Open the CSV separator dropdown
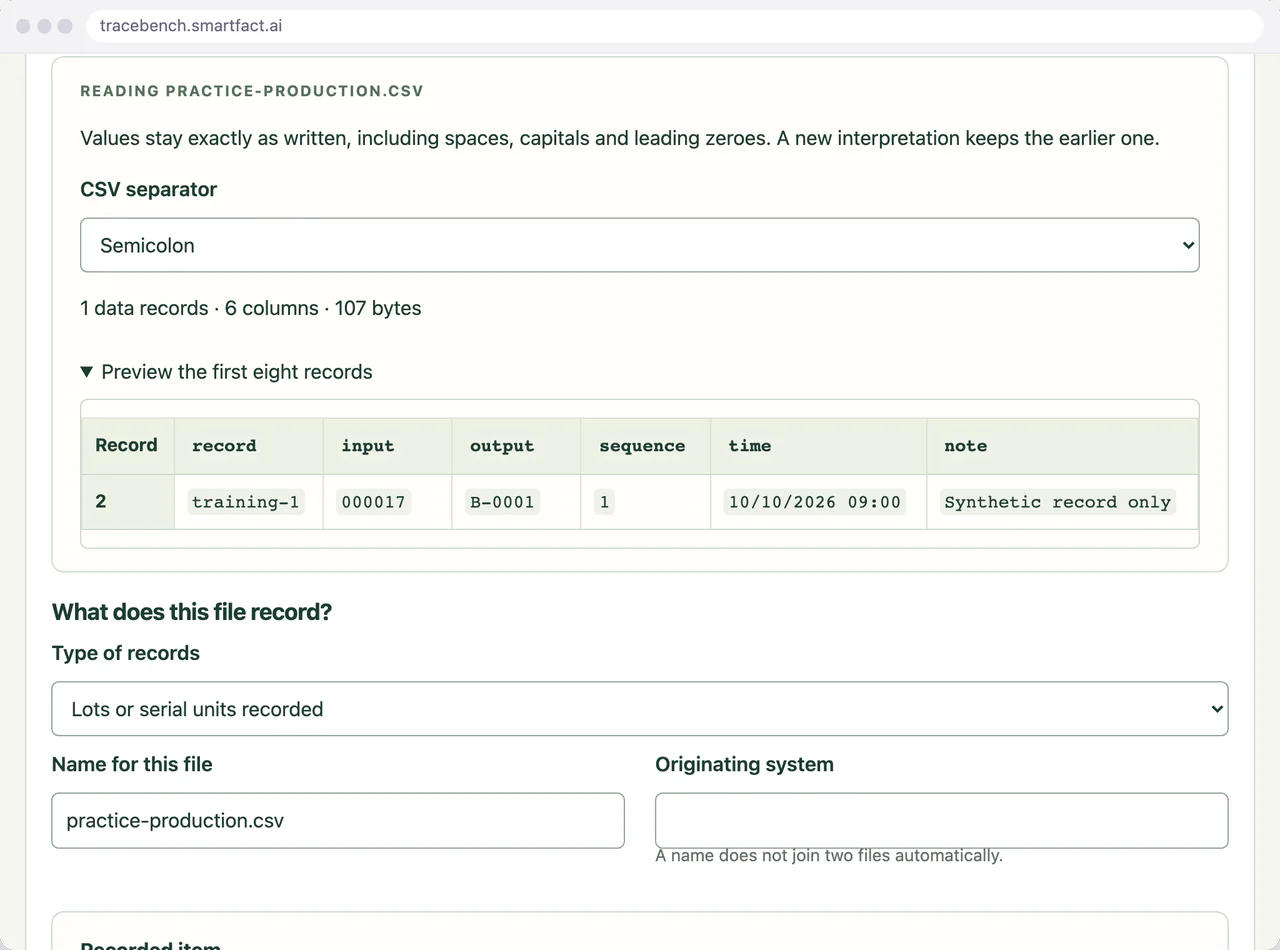The image size is (1280, 950). coord(639,245)
